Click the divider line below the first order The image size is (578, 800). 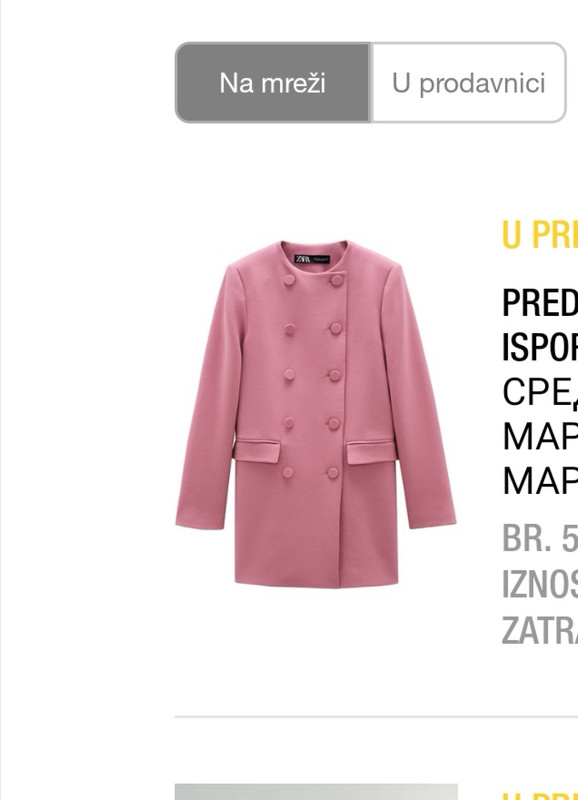(x=376, y=717)
